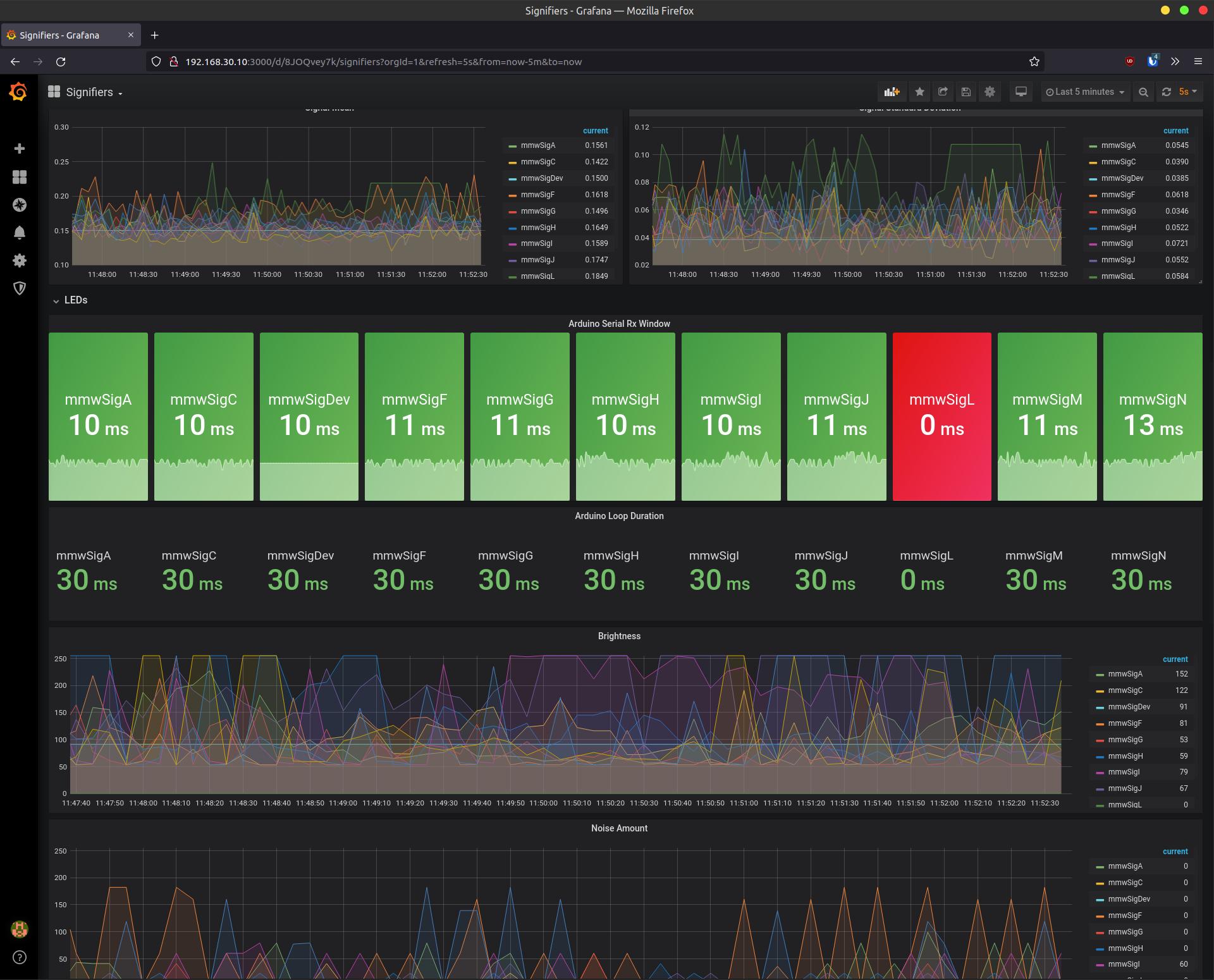
Task: Toggle mmwSigH in Standard Deviation legend
Action: pos(1119,228)
